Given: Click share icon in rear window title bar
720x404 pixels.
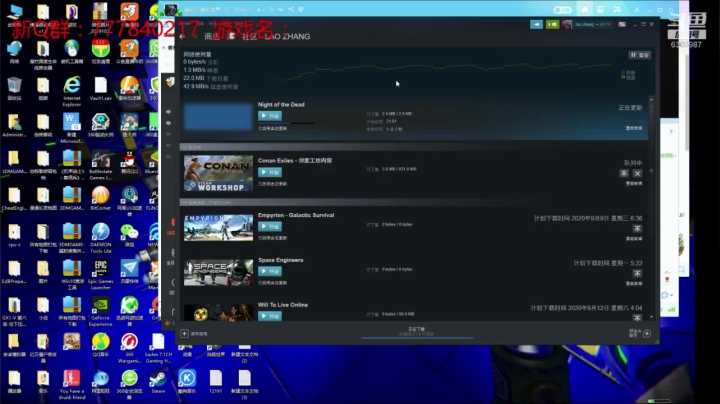Looking at the screenshot, I should click(291, 9).
